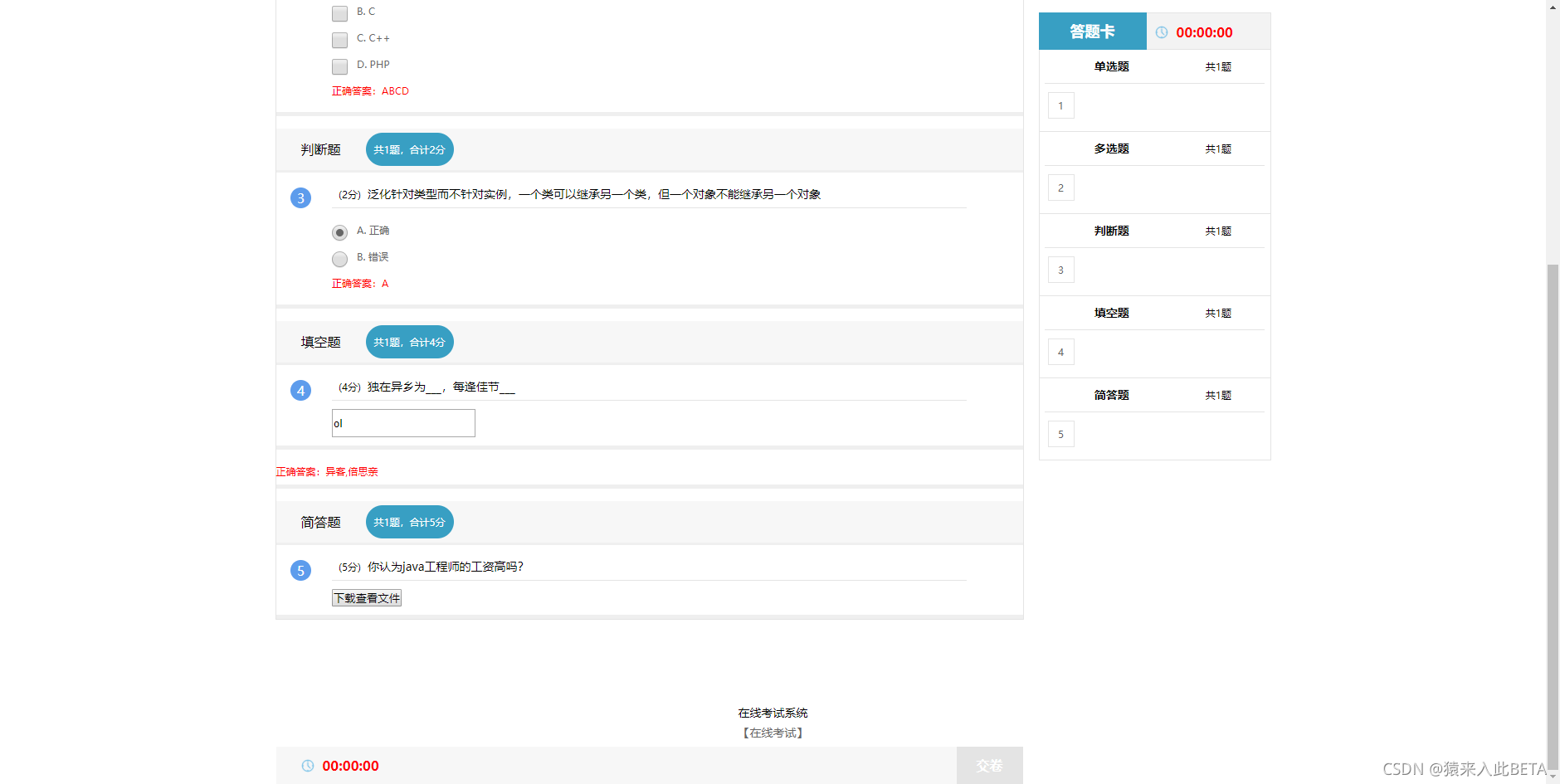Jump to question 1 in answer card

point(1060,105)
